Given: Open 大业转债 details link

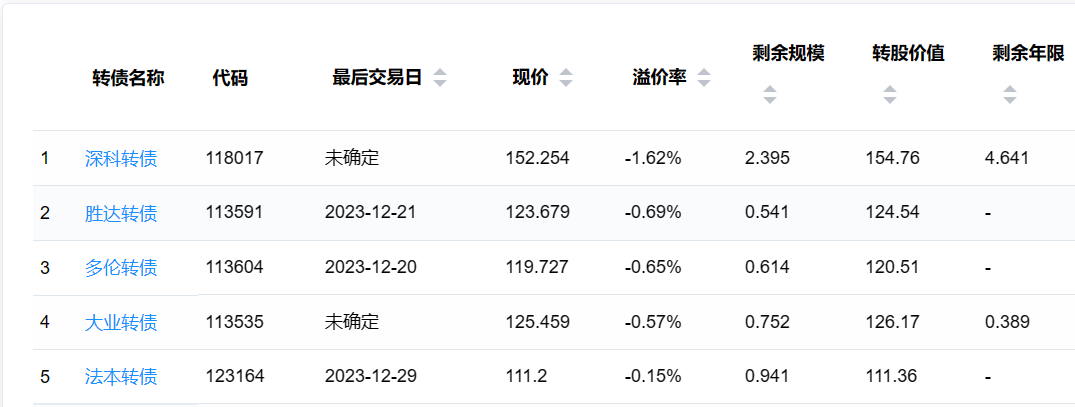Looking at the screenshot, I should [x=121, y=322].
